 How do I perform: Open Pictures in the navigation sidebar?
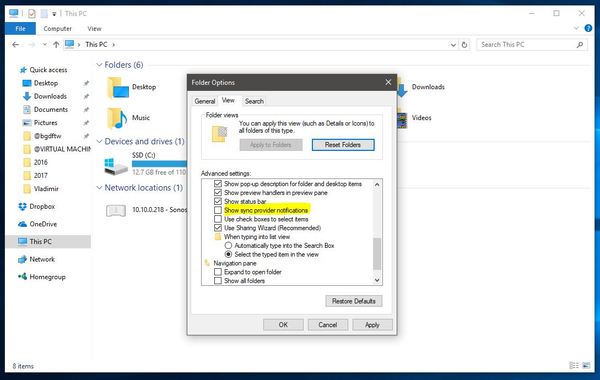45,123
